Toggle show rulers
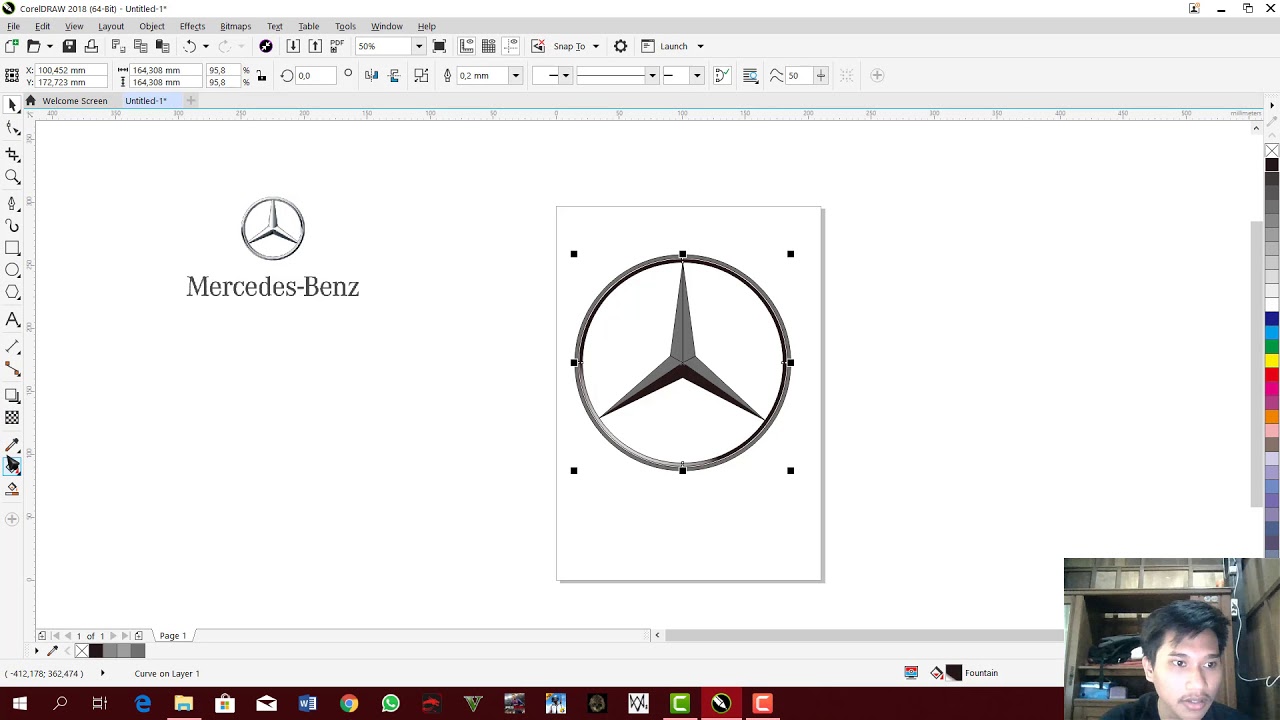The width and height of the screenshot is (1280, 720). coord(467,46)
